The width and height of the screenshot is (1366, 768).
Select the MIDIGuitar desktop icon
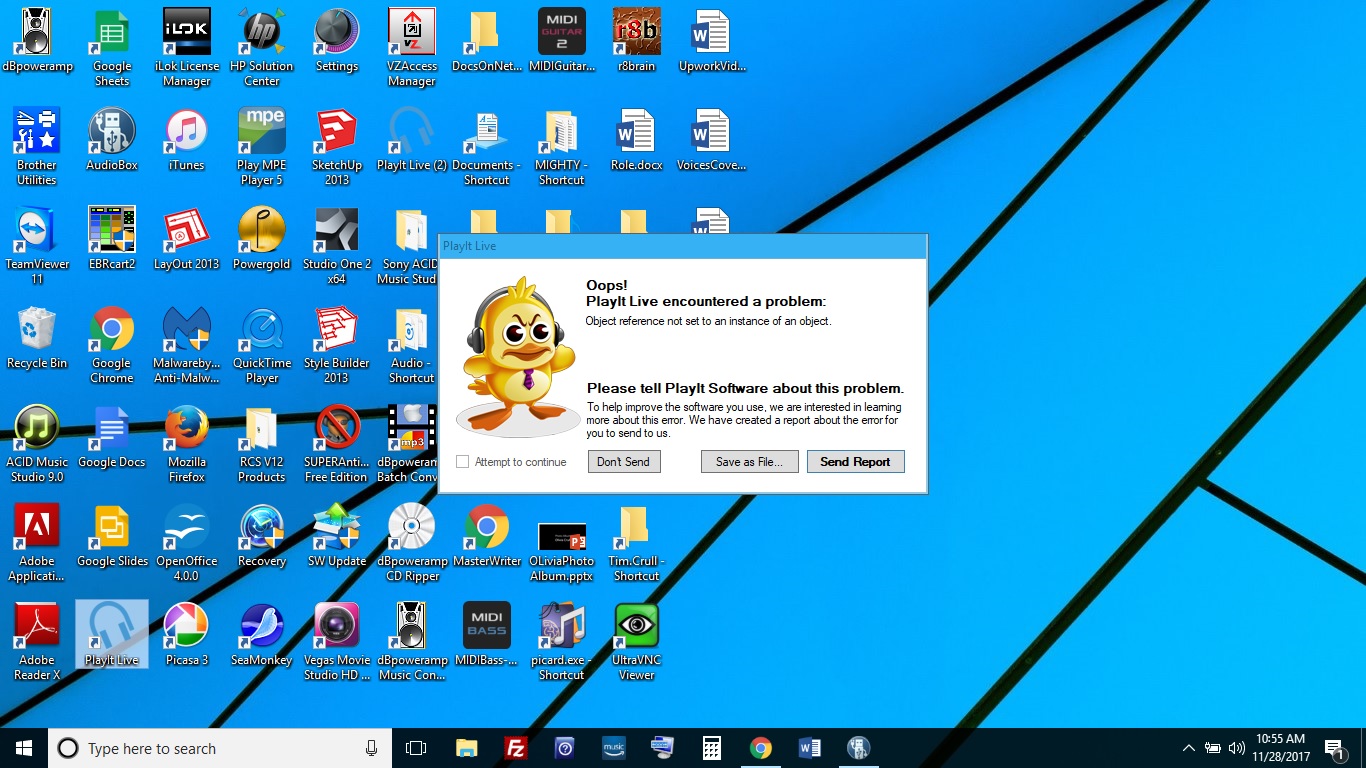[x=562, y=42]
